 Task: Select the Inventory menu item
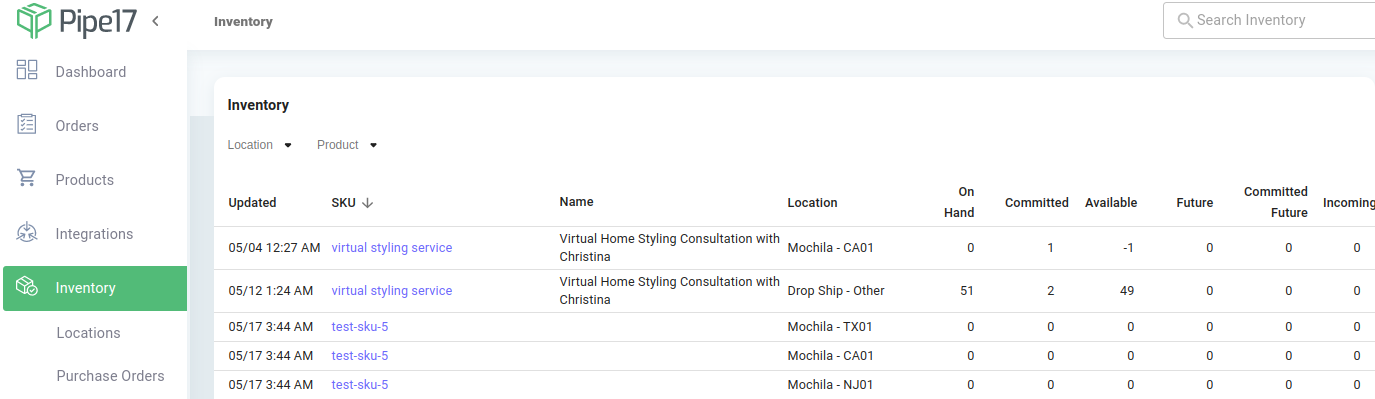tap(94, 288)
